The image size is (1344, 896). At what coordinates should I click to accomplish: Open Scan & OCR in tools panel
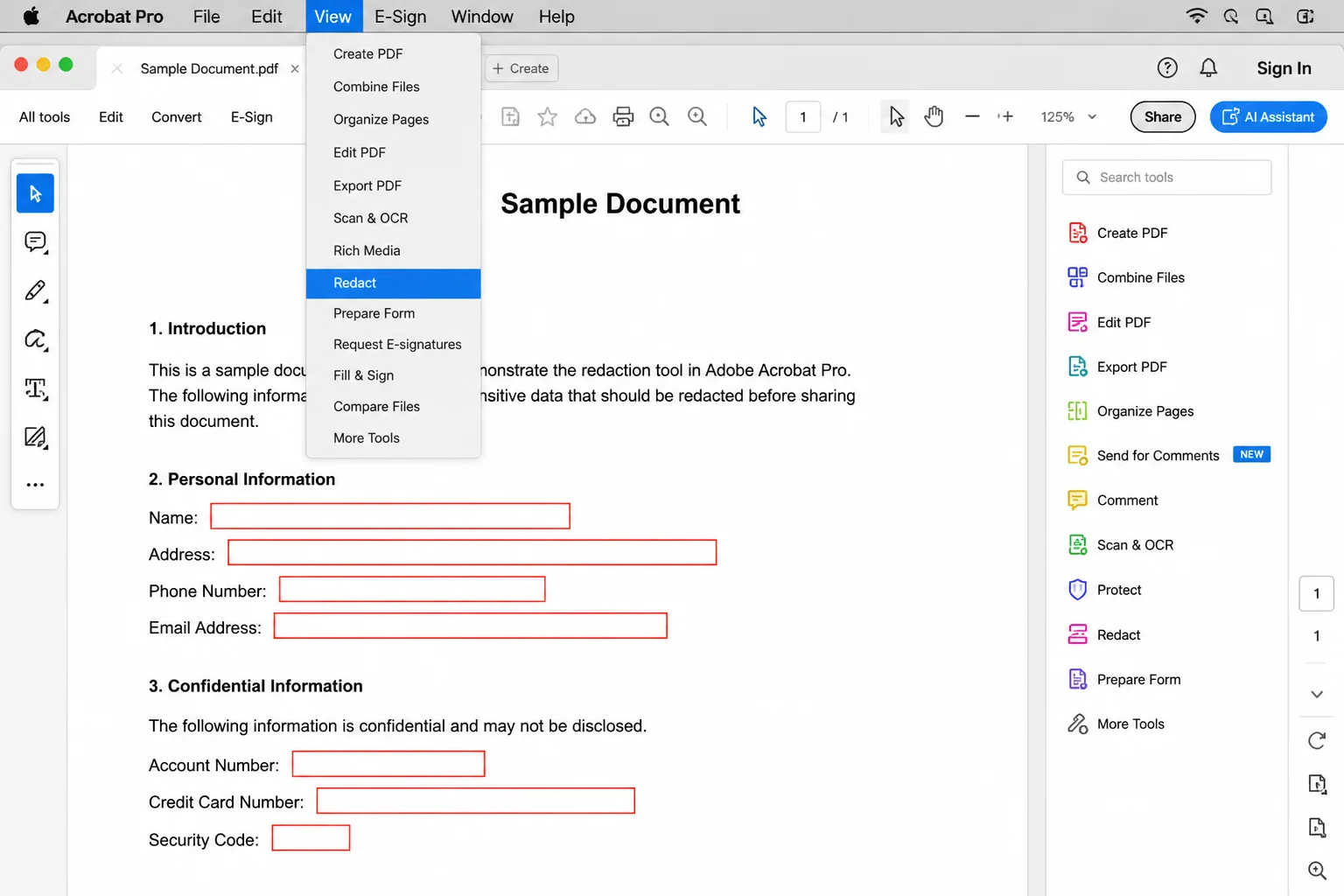[x=1135, y=545]
